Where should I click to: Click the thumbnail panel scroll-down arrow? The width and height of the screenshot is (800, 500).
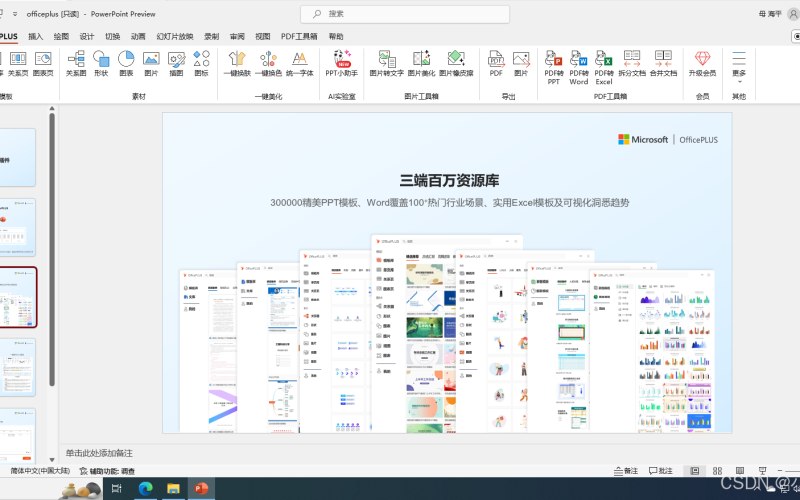pos(52,460)
